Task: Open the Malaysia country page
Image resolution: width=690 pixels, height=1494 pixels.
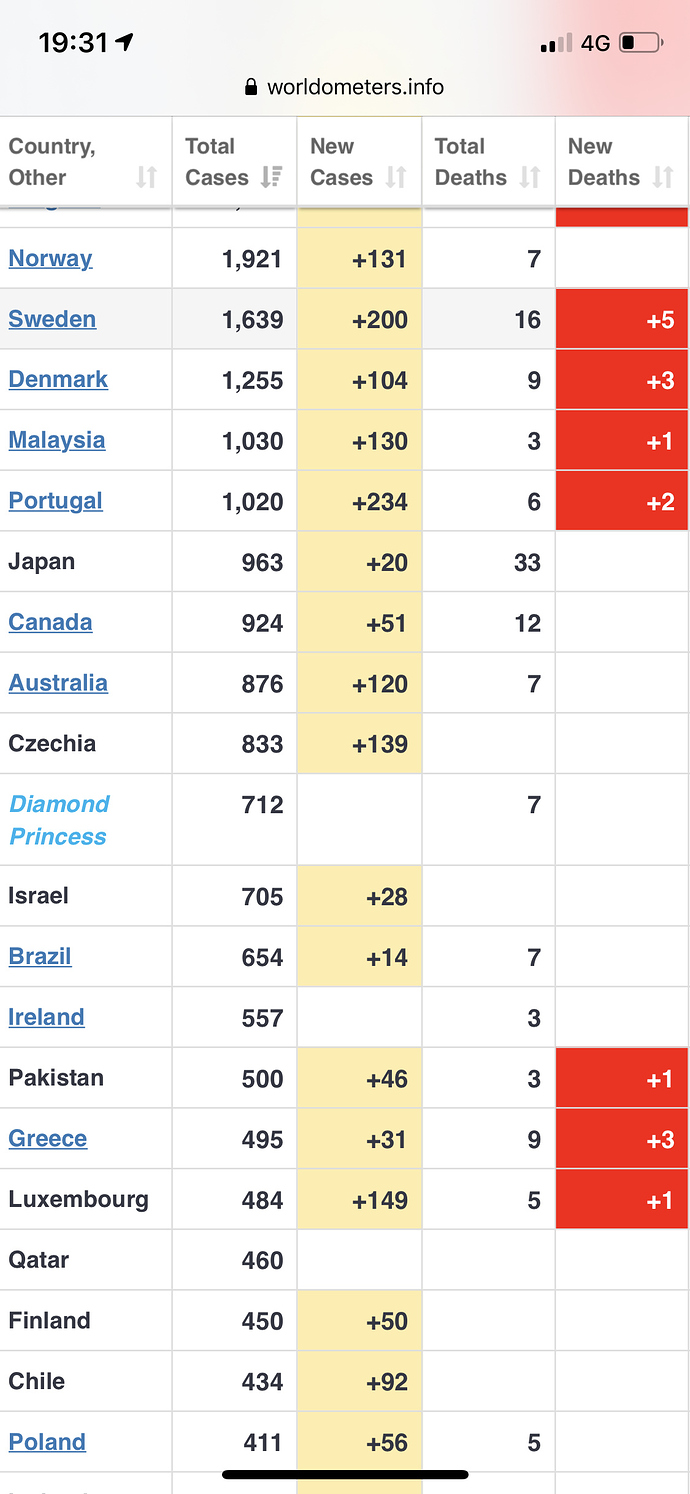Action: click(x=57, y=440)
